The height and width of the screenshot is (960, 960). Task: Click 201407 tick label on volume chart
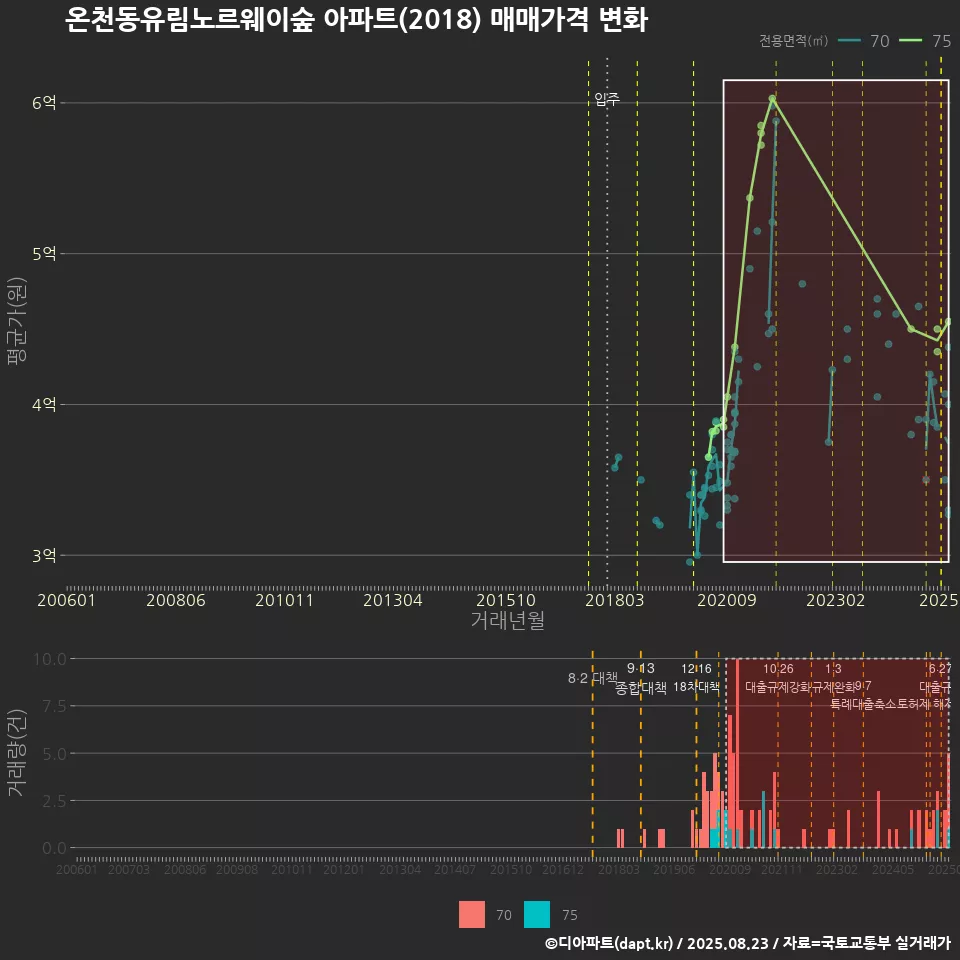tap(454, 869)
